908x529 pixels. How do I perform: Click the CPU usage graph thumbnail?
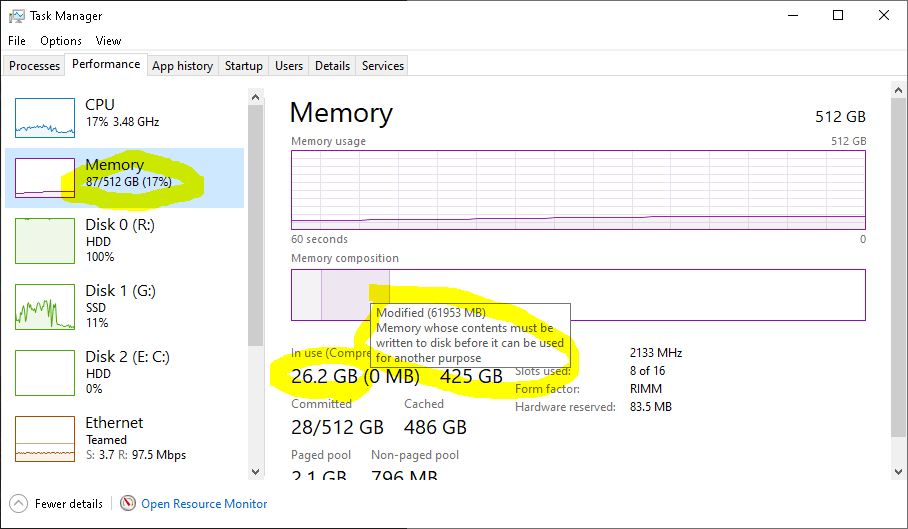[45, 117]
